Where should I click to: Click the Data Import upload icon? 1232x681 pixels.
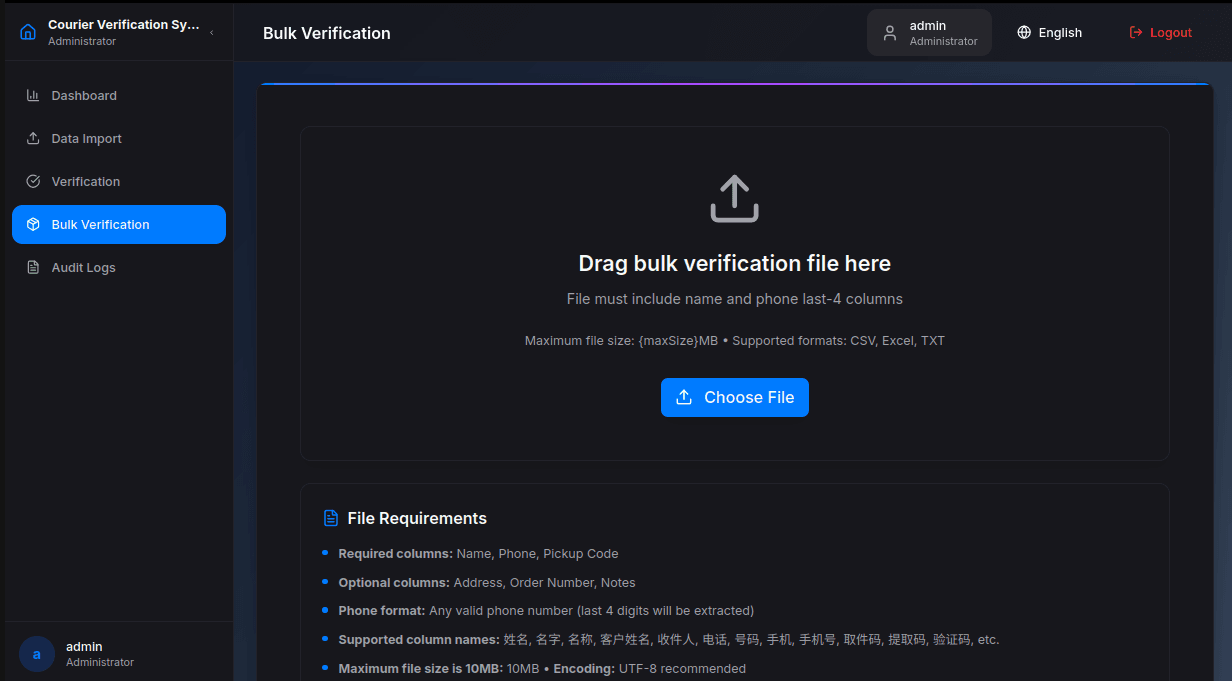tap(33, 139)
